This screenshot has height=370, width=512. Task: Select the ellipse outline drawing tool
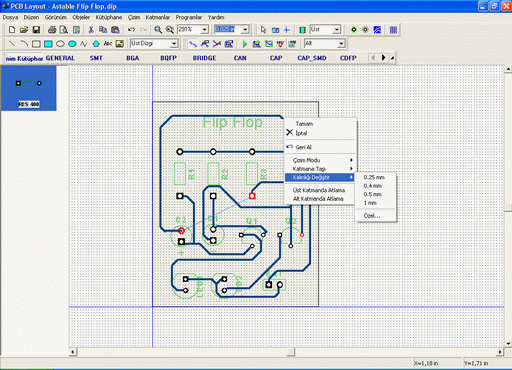(60, 44)
